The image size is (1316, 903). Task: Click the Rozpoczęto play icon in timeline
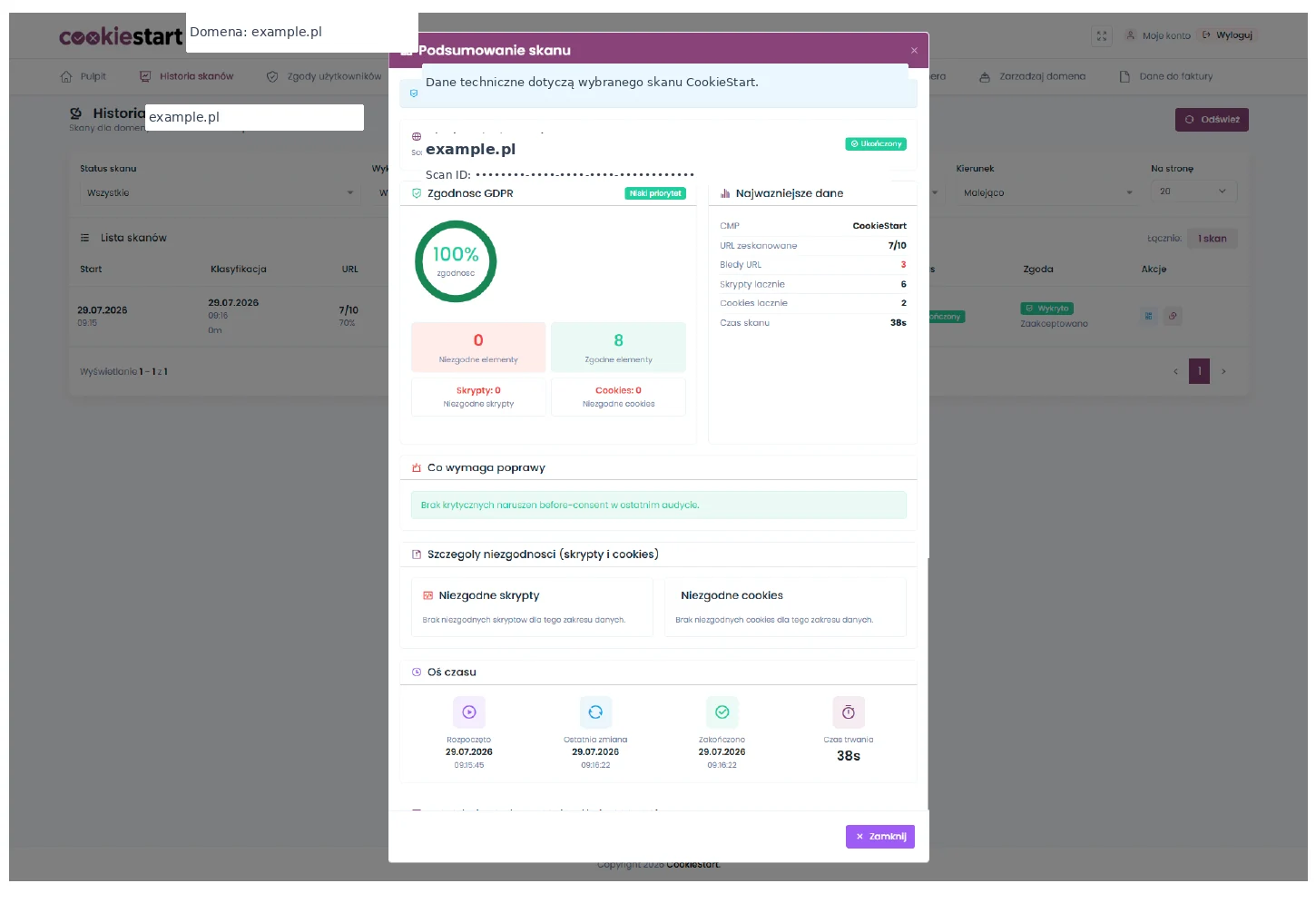(469, 712)
